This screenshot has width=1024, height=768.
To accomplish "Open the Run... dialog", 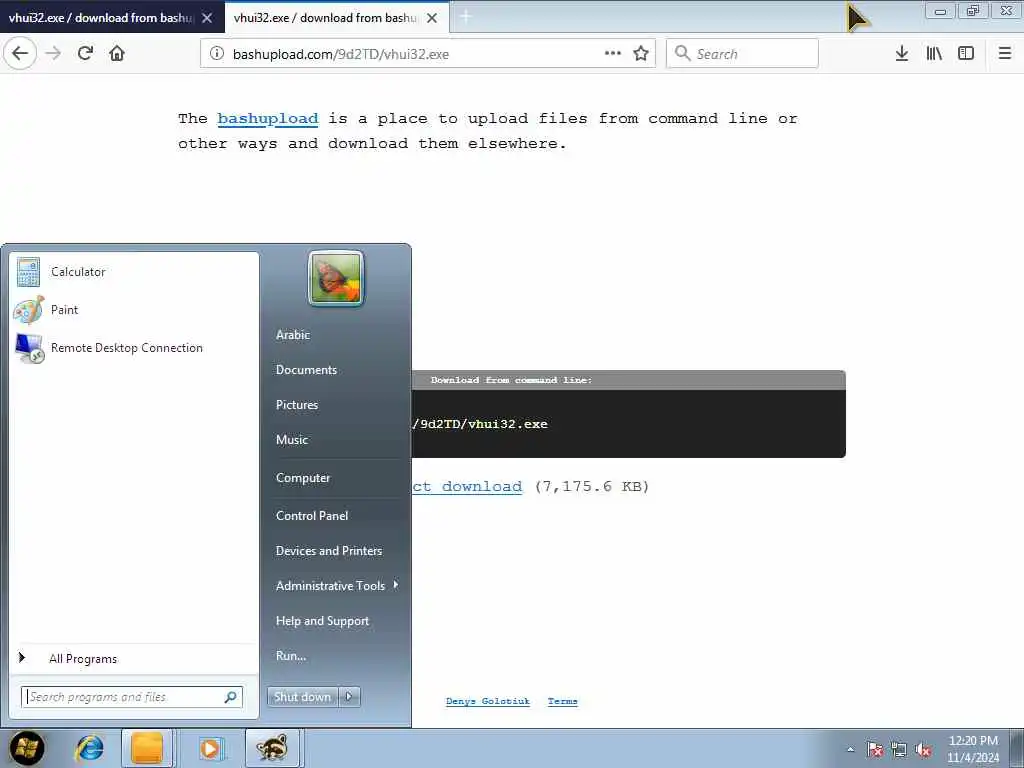I will (x=291, y=656).
